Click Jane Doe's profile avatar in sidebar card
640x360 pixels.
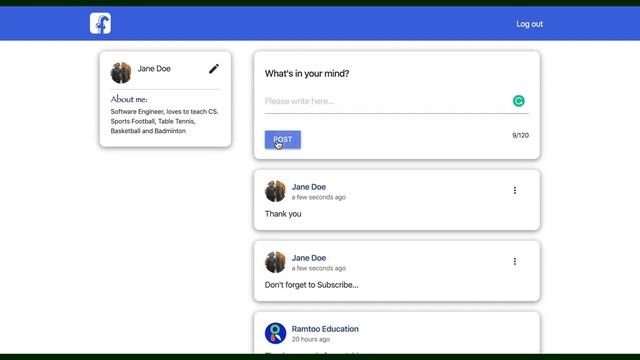point(121,73)
